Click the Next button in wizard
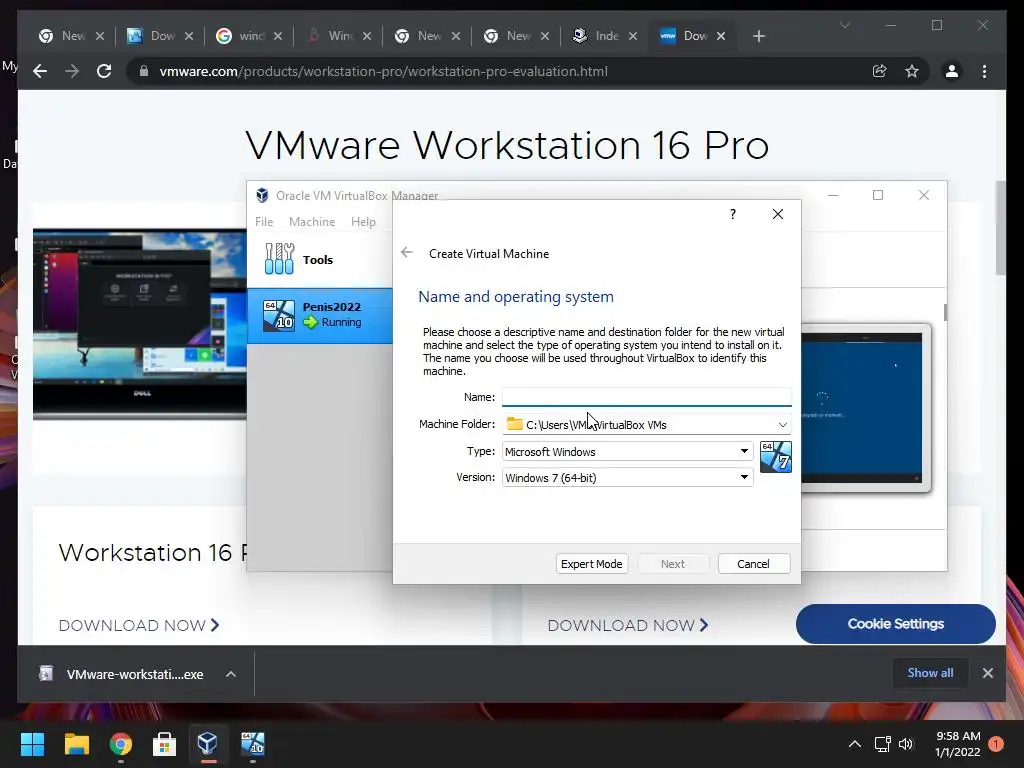1024x768 pixels. pos(673,564)
